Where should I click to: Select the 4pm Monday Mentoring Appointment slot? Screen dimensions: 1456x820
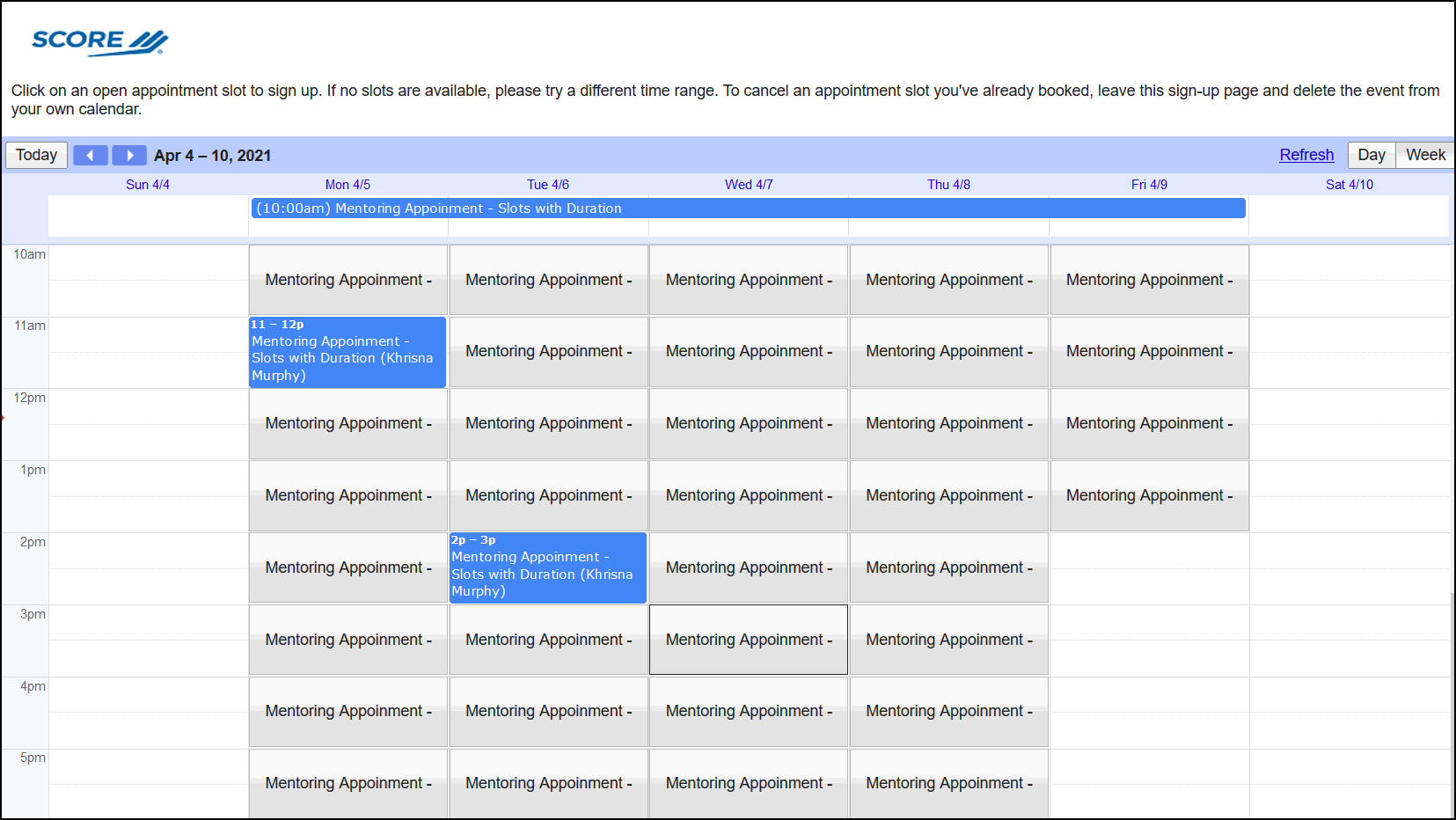(348, 711)
